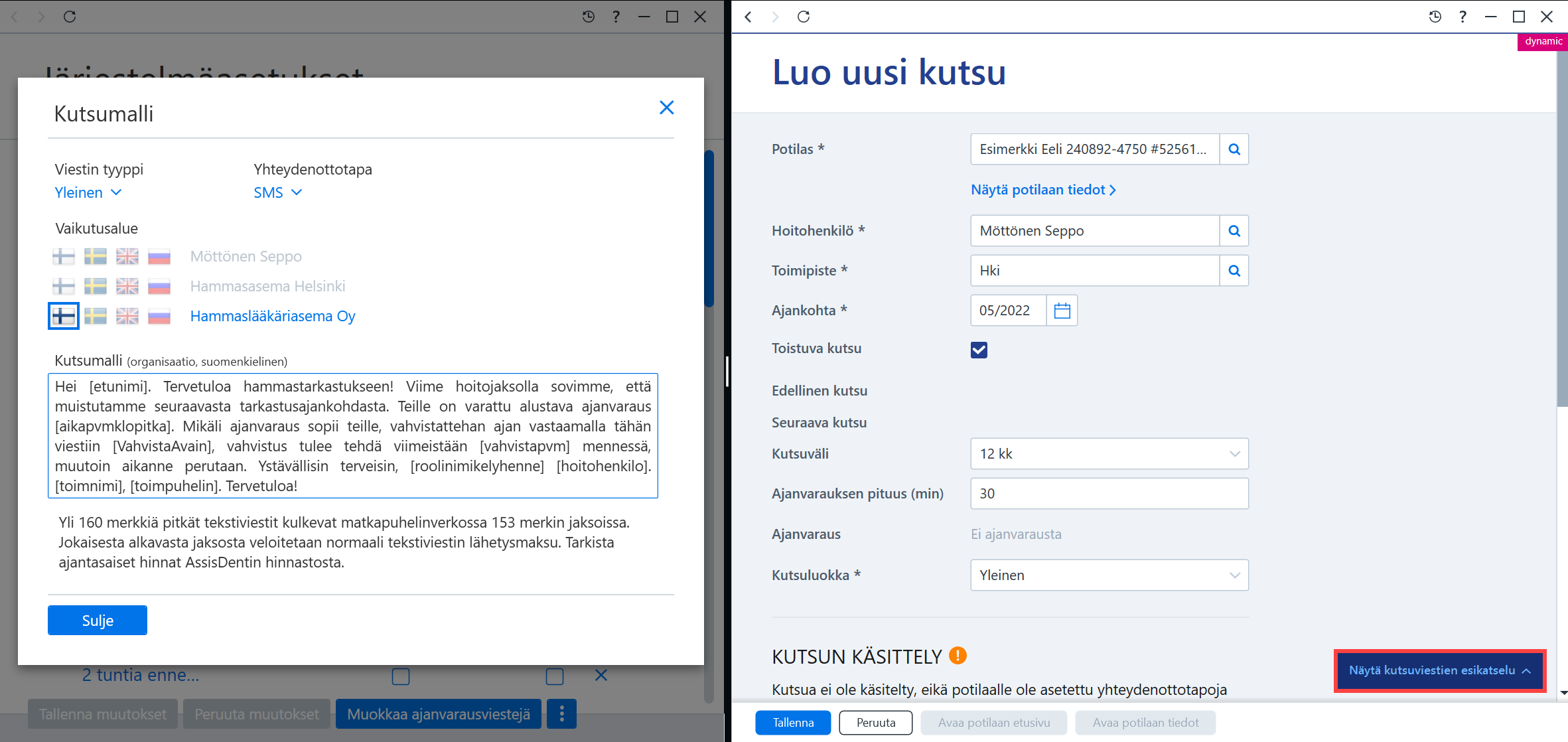Click the 2 tuntia enne... link

click(x=141, y=675)
